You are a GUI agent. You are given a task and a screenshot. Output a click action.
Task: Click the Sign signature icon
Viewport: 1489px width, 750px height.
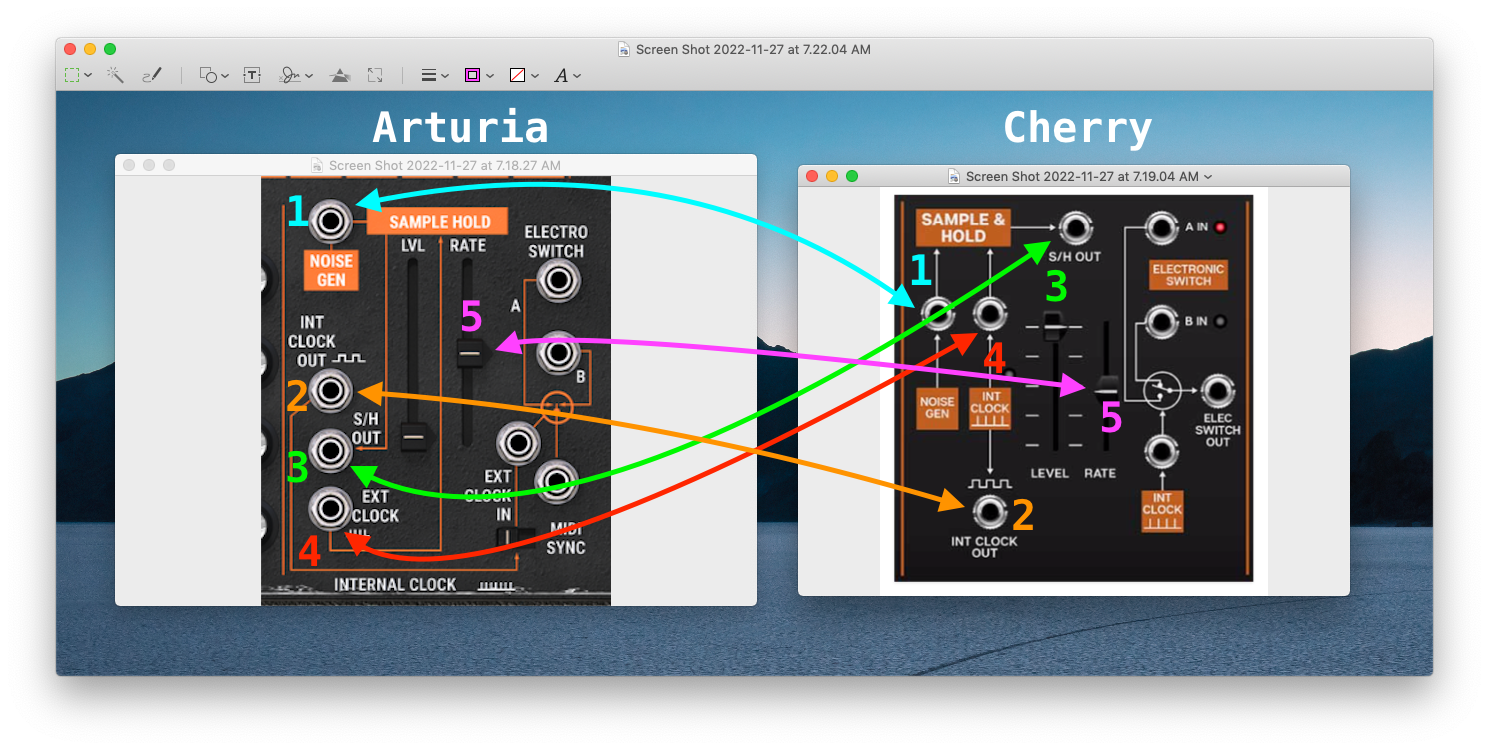[x=290, y=75]
